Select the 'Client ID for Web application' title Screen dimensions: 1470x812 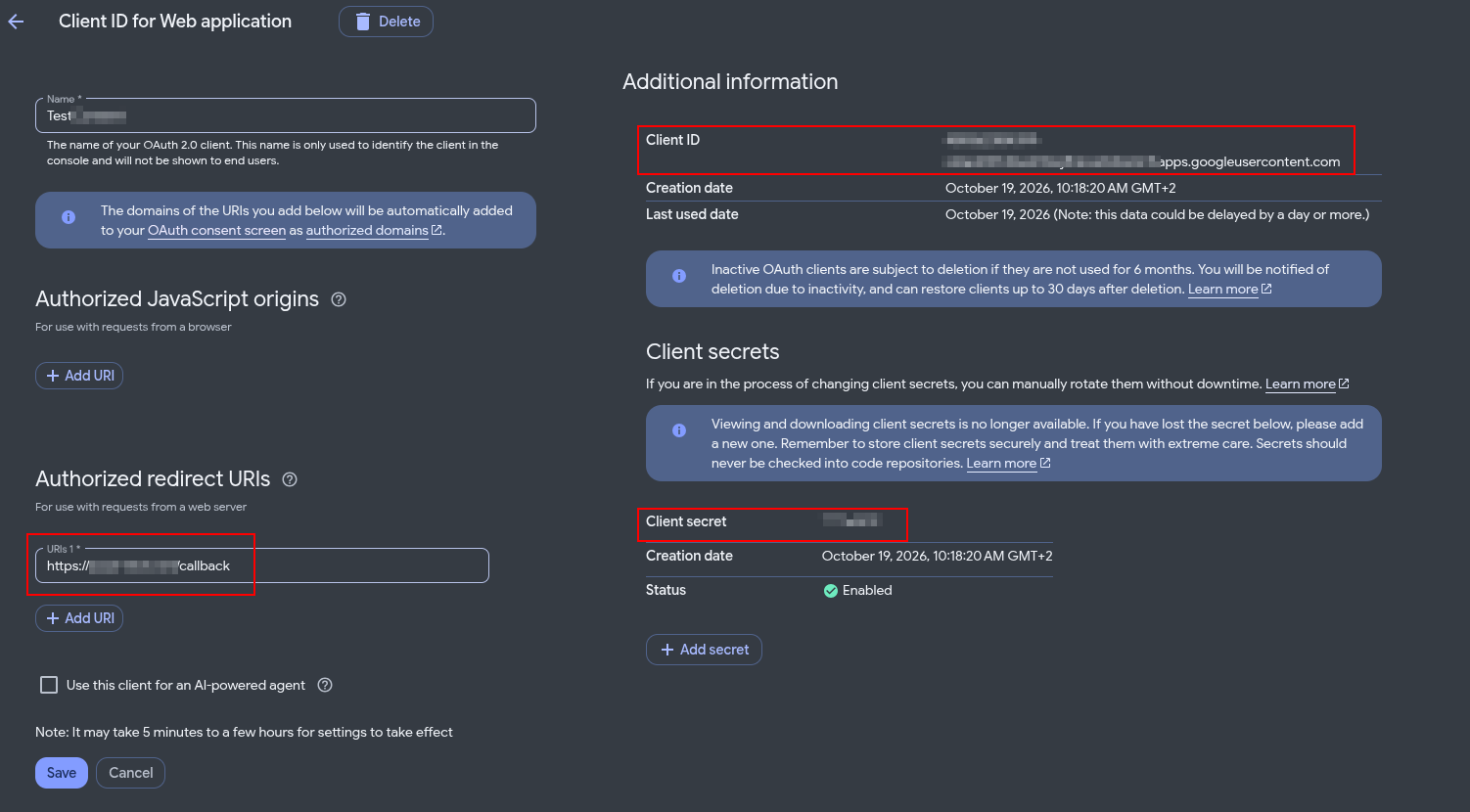pyautogui.click(x=175, y=22)
